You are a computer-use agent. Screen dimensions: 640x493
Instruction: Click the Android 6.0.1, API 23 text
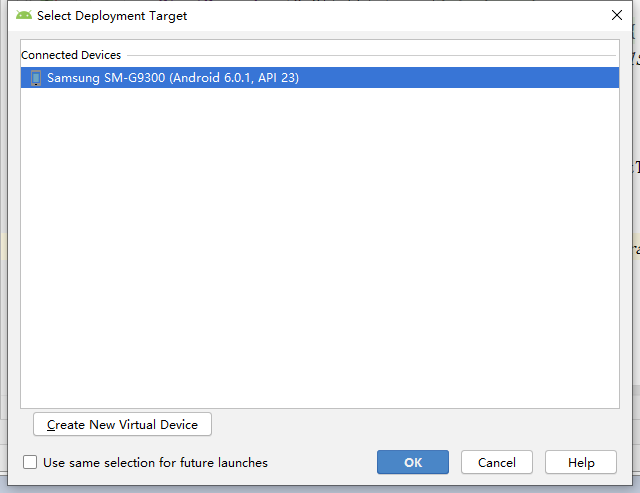tap(235, 78)
